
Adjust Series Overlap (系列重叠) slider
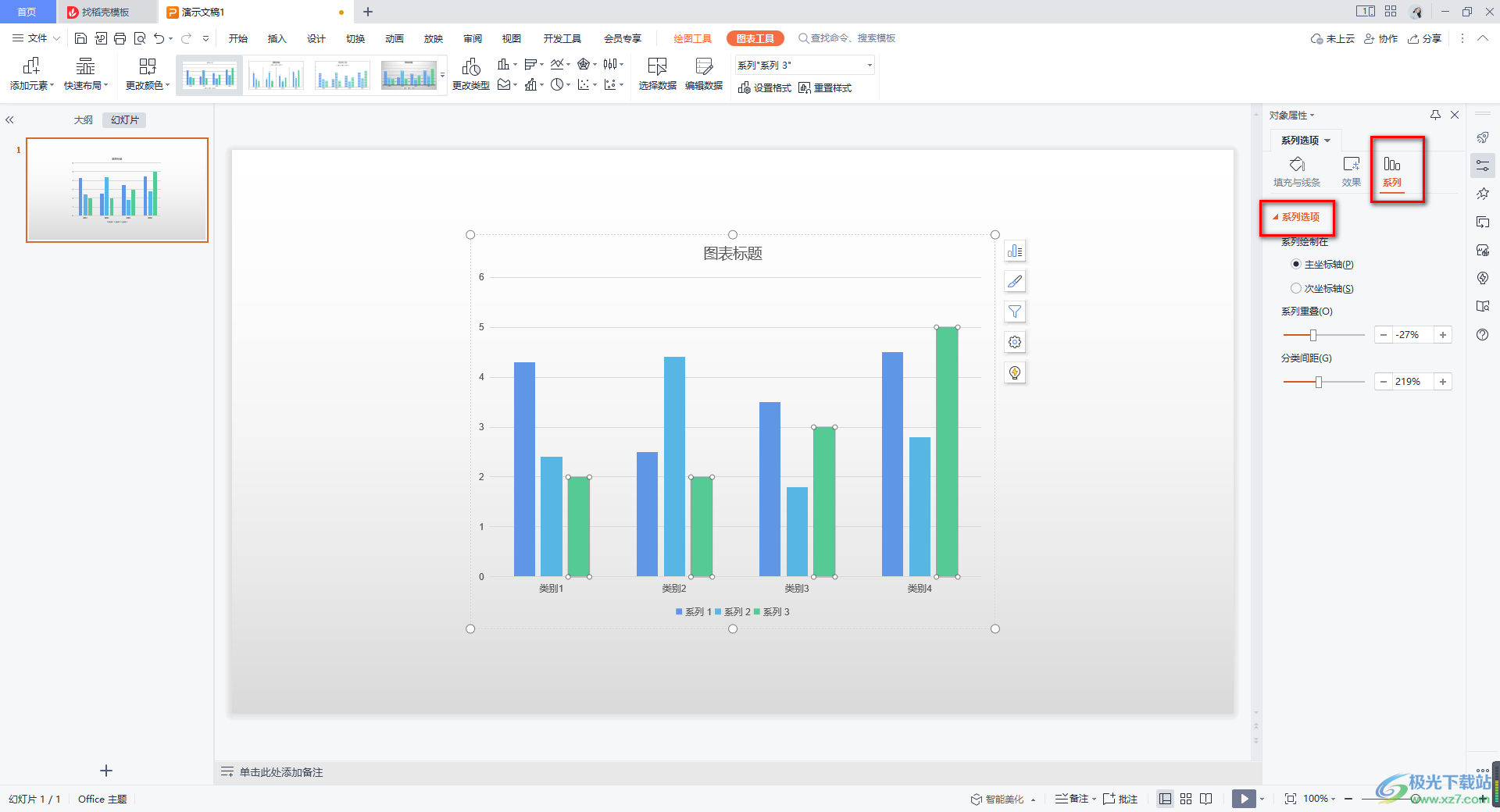(x=1313, y=335)
